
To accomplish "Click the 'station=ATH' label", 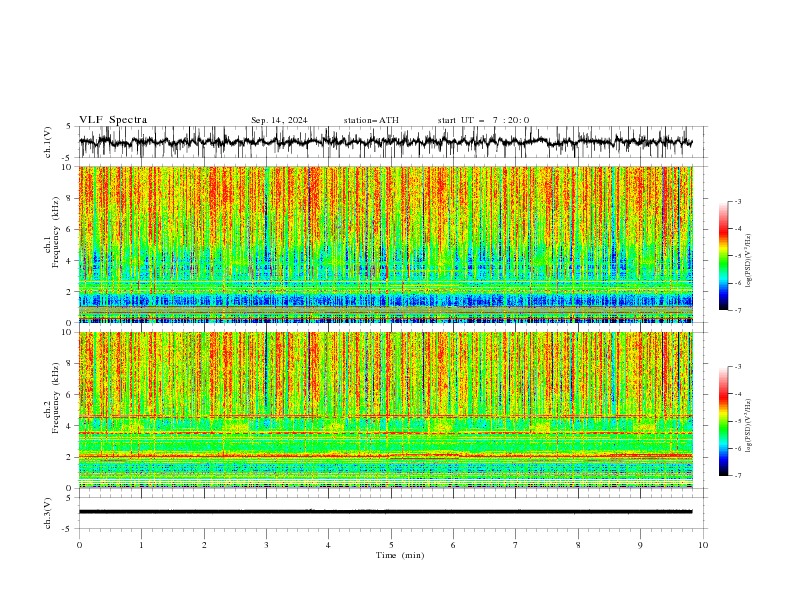I will pos(371,120).
